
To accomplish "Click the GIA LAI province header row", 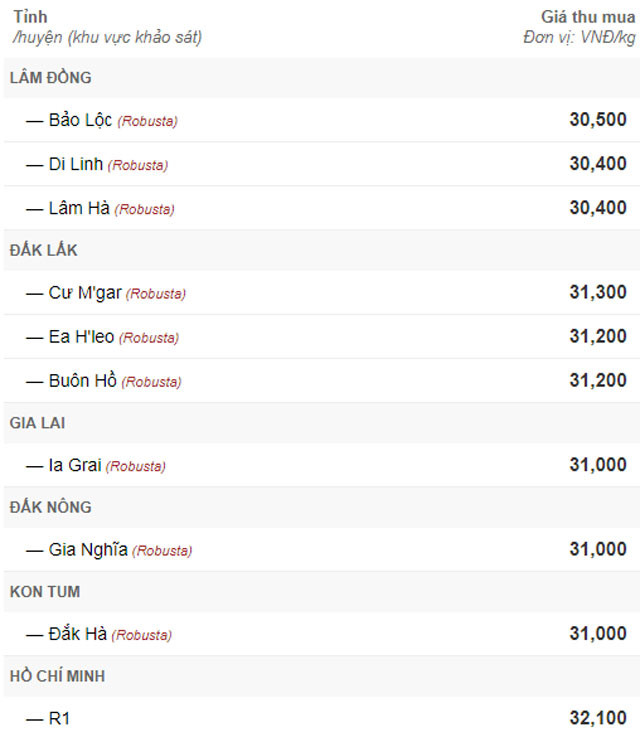I will coord(37,423).
